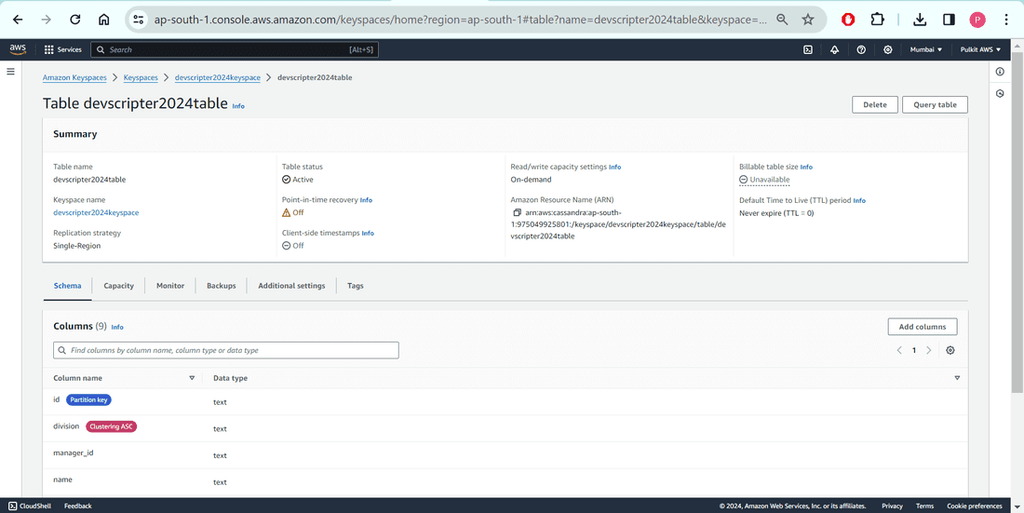Open Info for Client-side timestamps
Screen dimensions: 1024x513
coord(368,233)
